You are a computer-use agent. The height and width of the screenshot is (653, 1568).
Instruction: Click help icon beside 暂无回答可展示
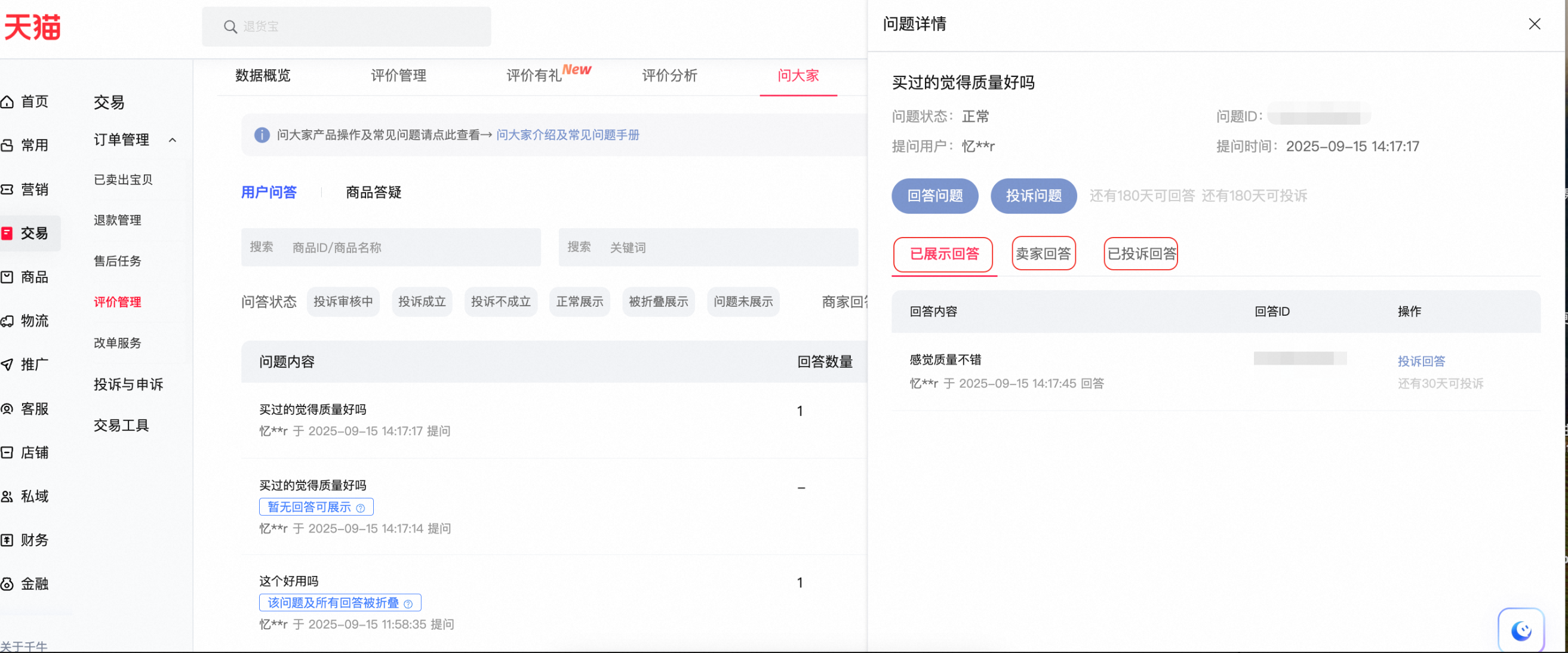360,507
